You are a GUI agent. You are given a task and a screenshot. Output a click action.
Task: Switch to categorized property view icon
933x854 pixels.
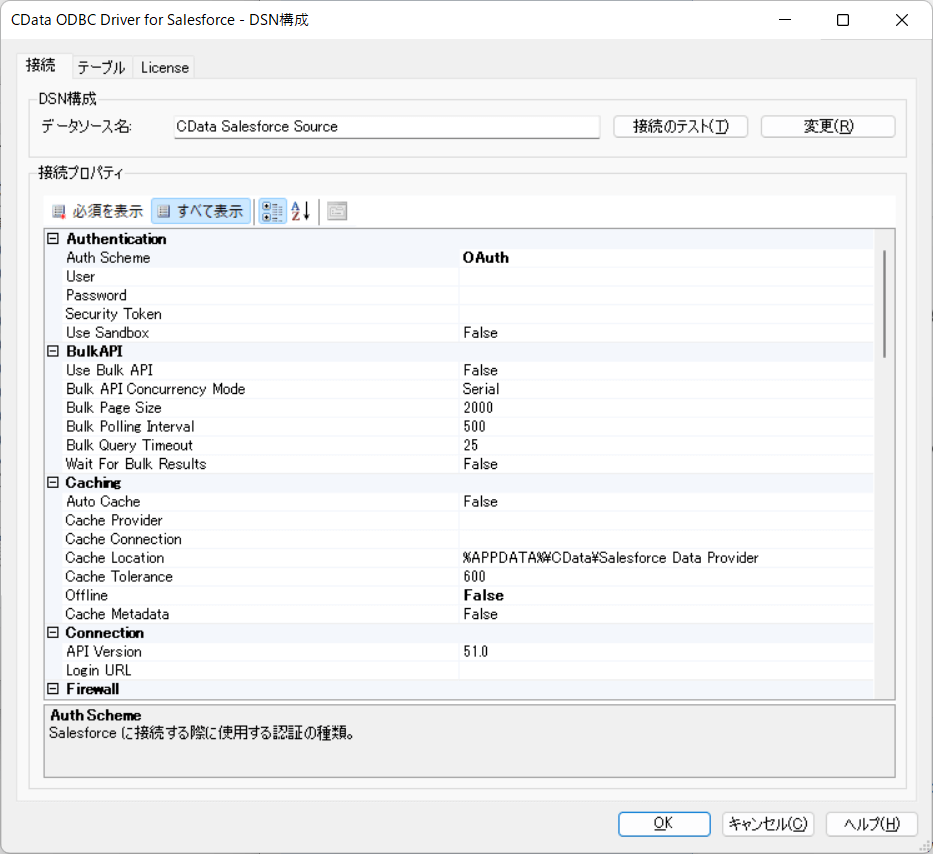tap(273, 211)
